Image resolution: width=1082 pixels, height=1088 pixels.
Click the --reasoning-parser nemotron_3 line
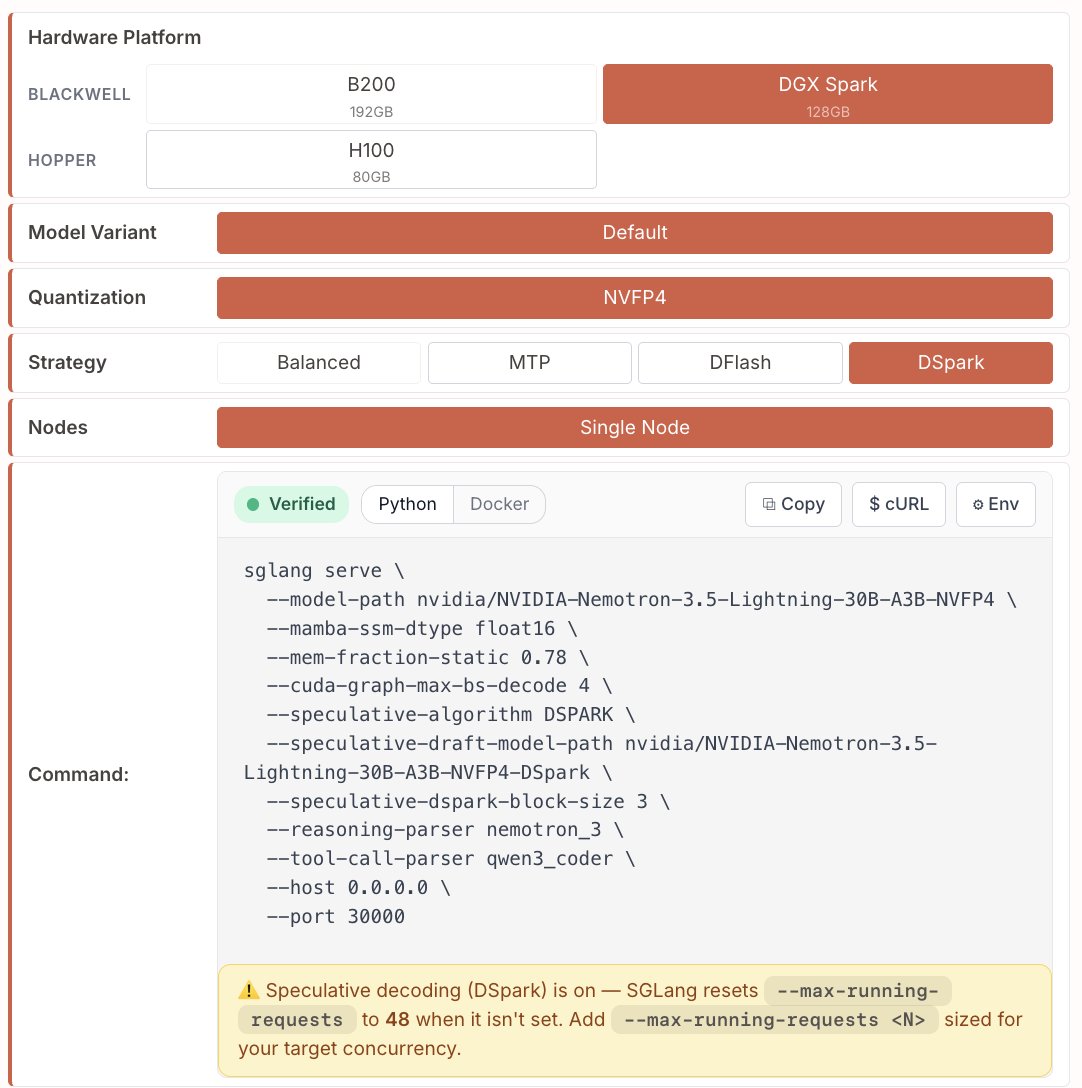(x=445, y=830)
